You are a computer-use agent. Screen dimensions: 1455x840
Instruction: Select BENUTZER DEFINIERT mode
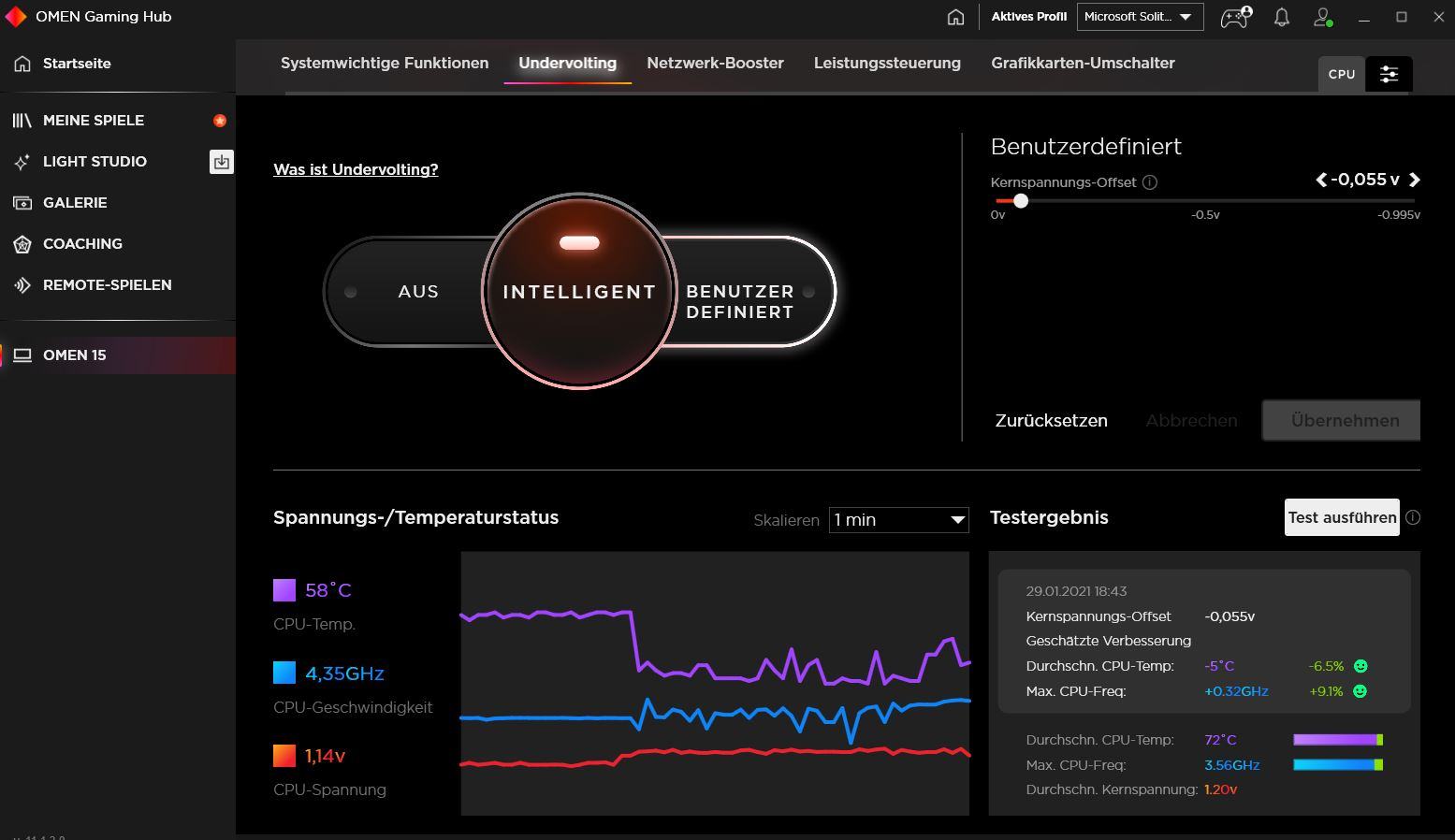pos(740,301)
